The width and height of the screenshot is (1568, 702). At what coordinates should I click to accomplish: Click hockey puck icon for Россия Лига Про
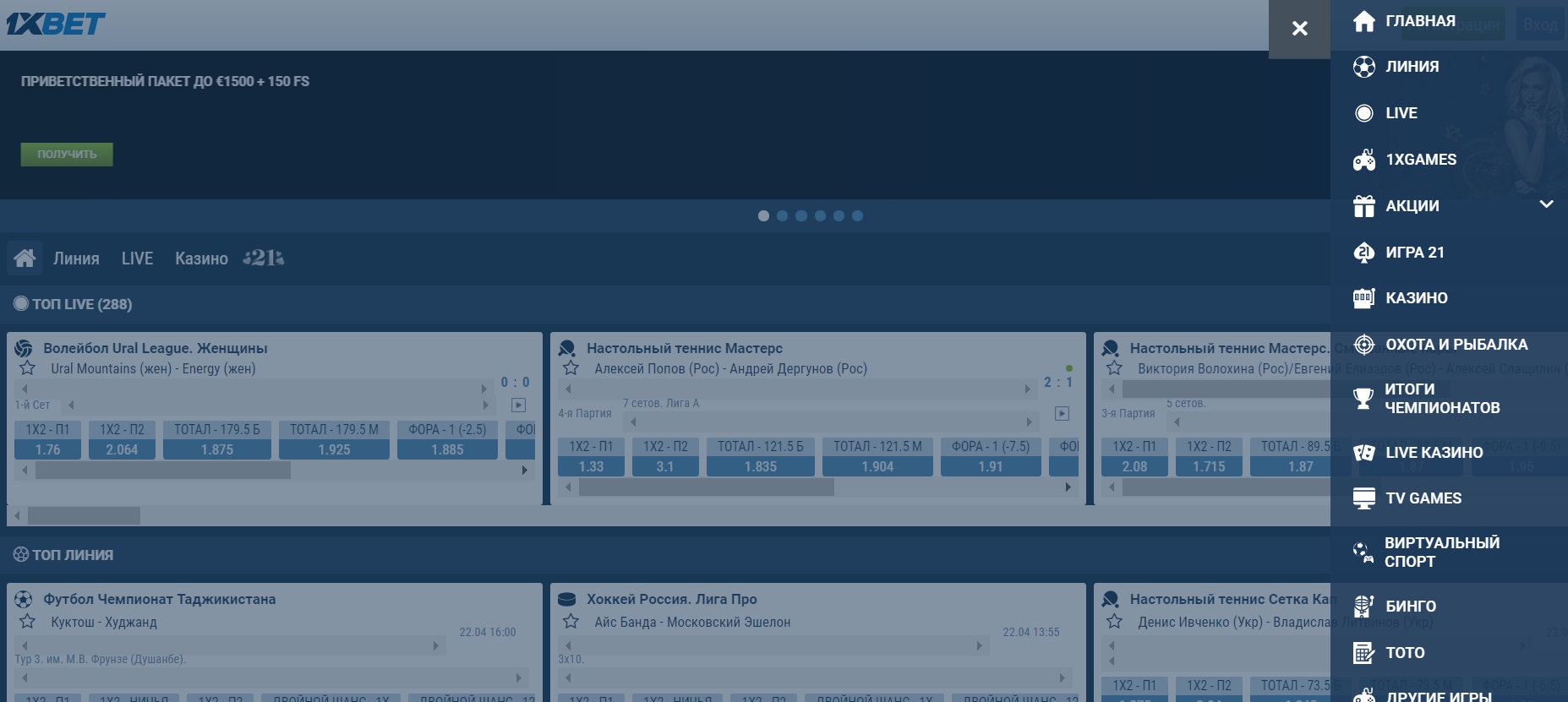(567, 599)
